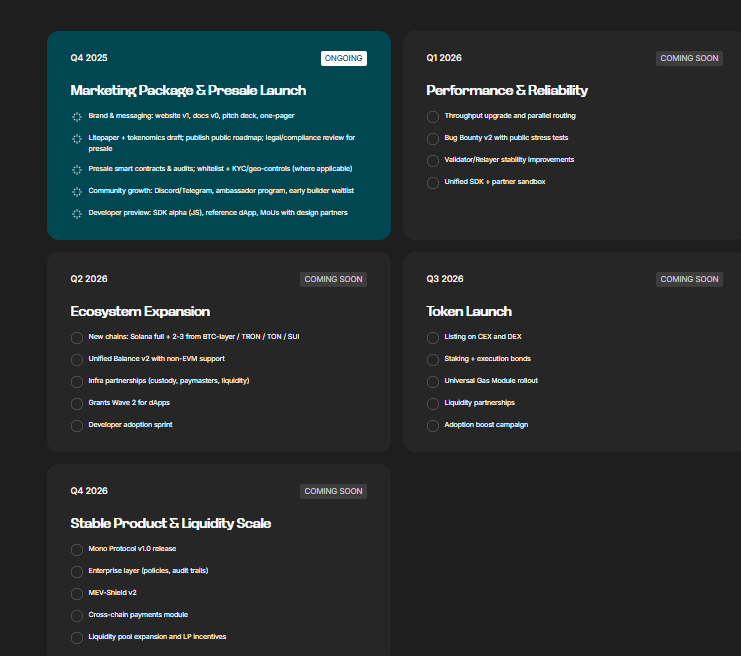Click the spinner icon beside Presale smart contracts
741x656 pixels.
click(77, 170)
